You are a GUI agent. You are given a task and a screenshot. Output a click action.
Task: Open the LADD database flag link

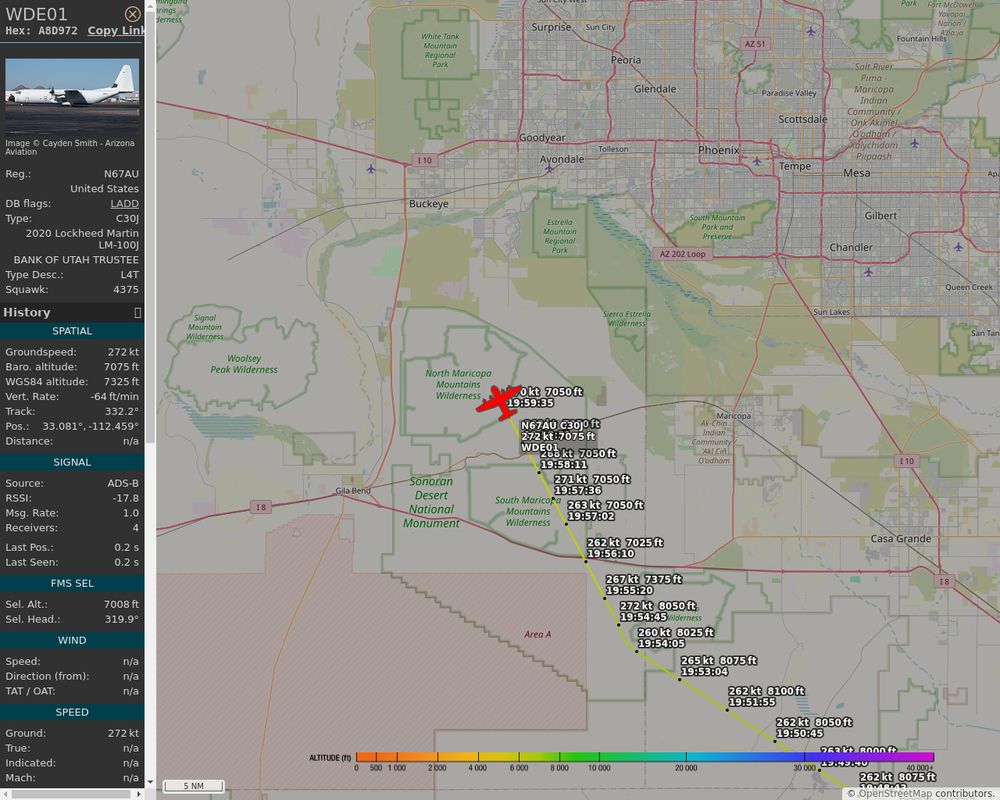[124, 204]
